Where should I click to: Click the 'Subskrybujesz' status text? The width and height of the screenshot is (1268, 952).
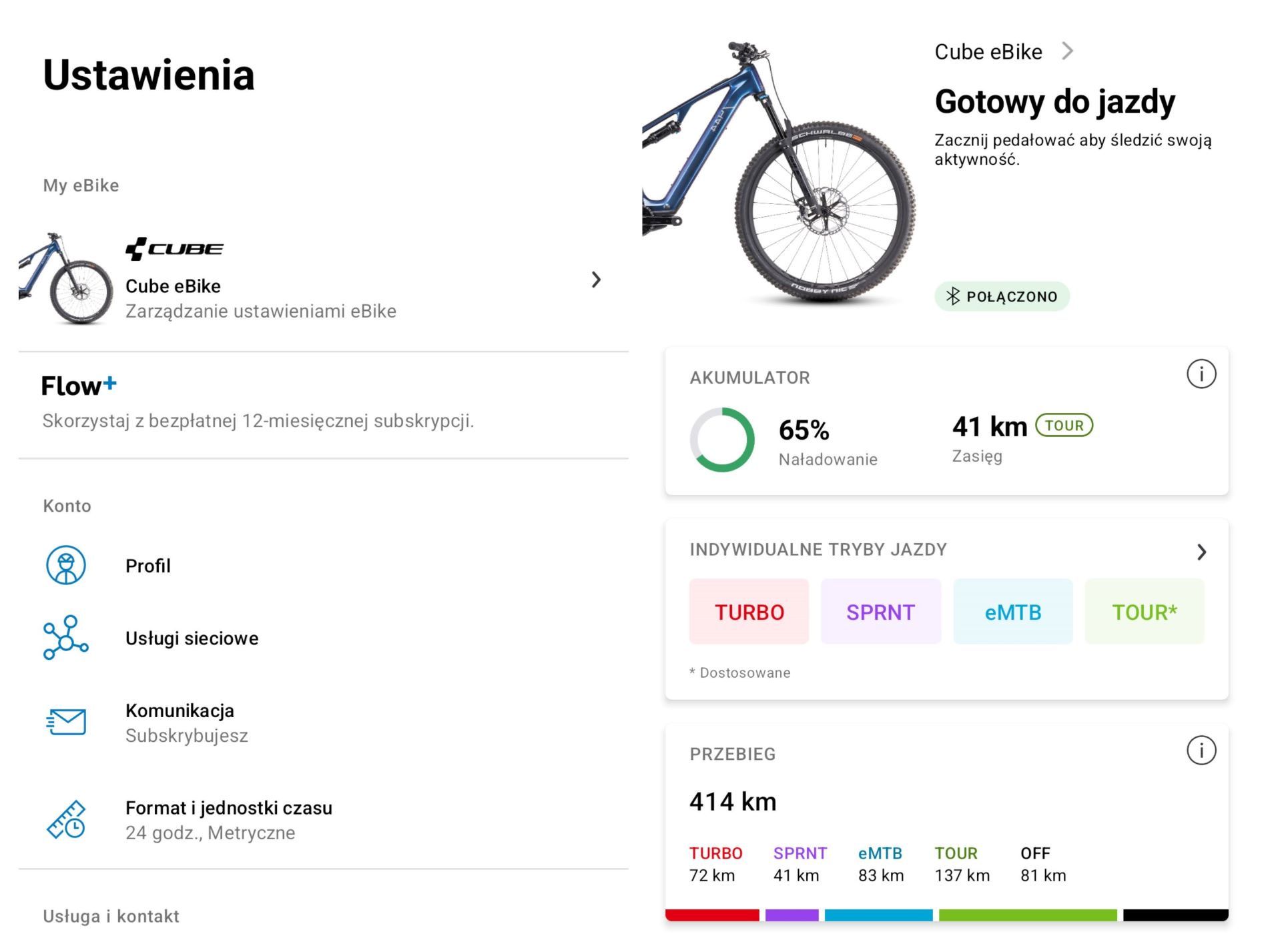tap(187, 735)
